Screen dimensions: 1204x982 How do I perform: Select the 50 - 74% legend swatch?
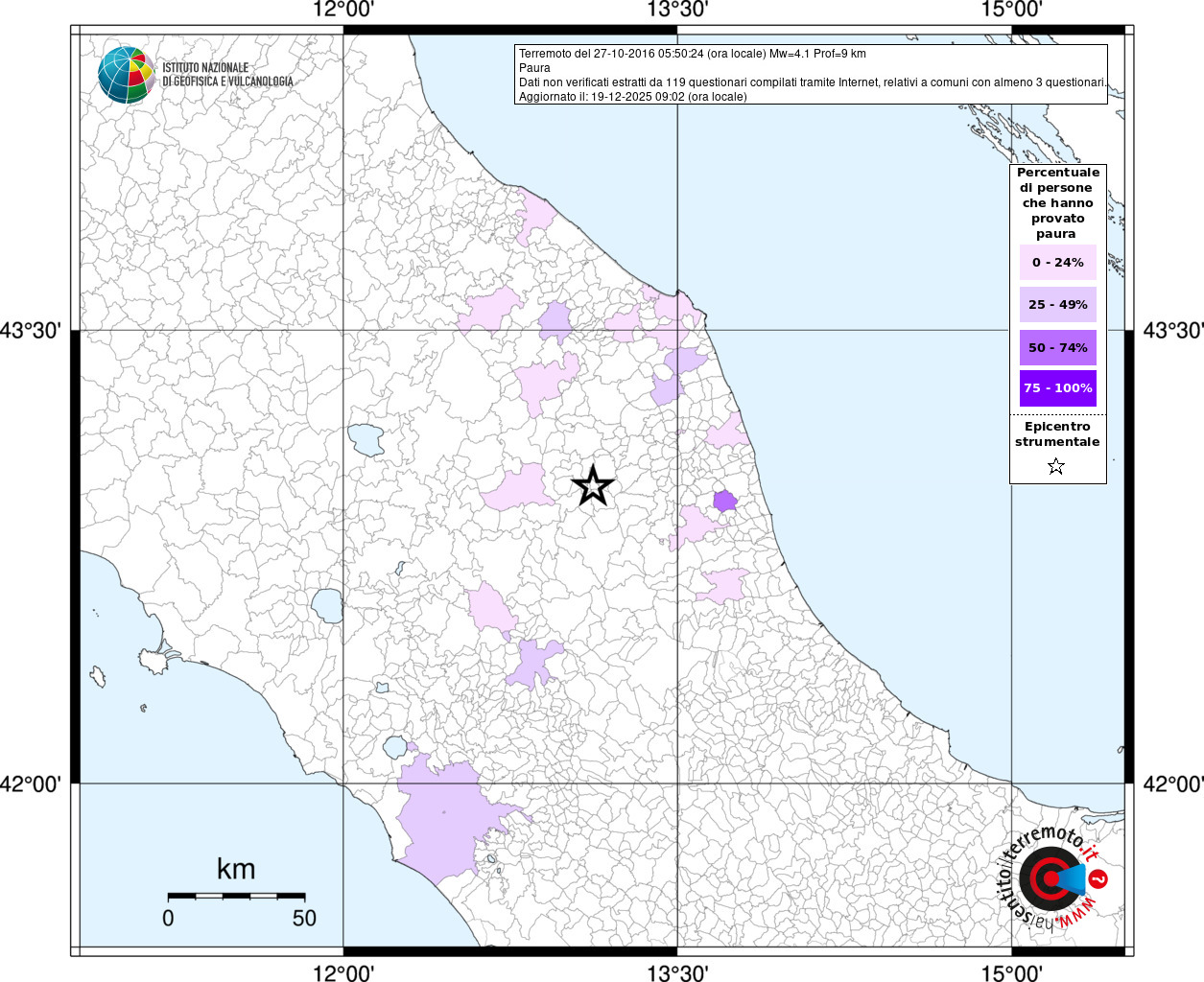click(x=1057, y=347)
